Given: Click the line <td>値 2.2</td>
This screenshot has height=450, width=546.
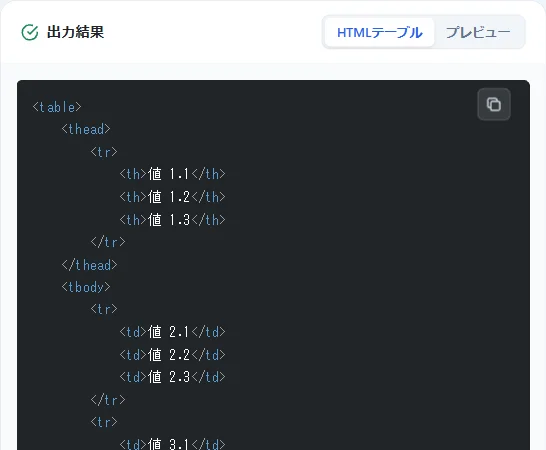Looking at the screenshot, I should pos(172,355).
